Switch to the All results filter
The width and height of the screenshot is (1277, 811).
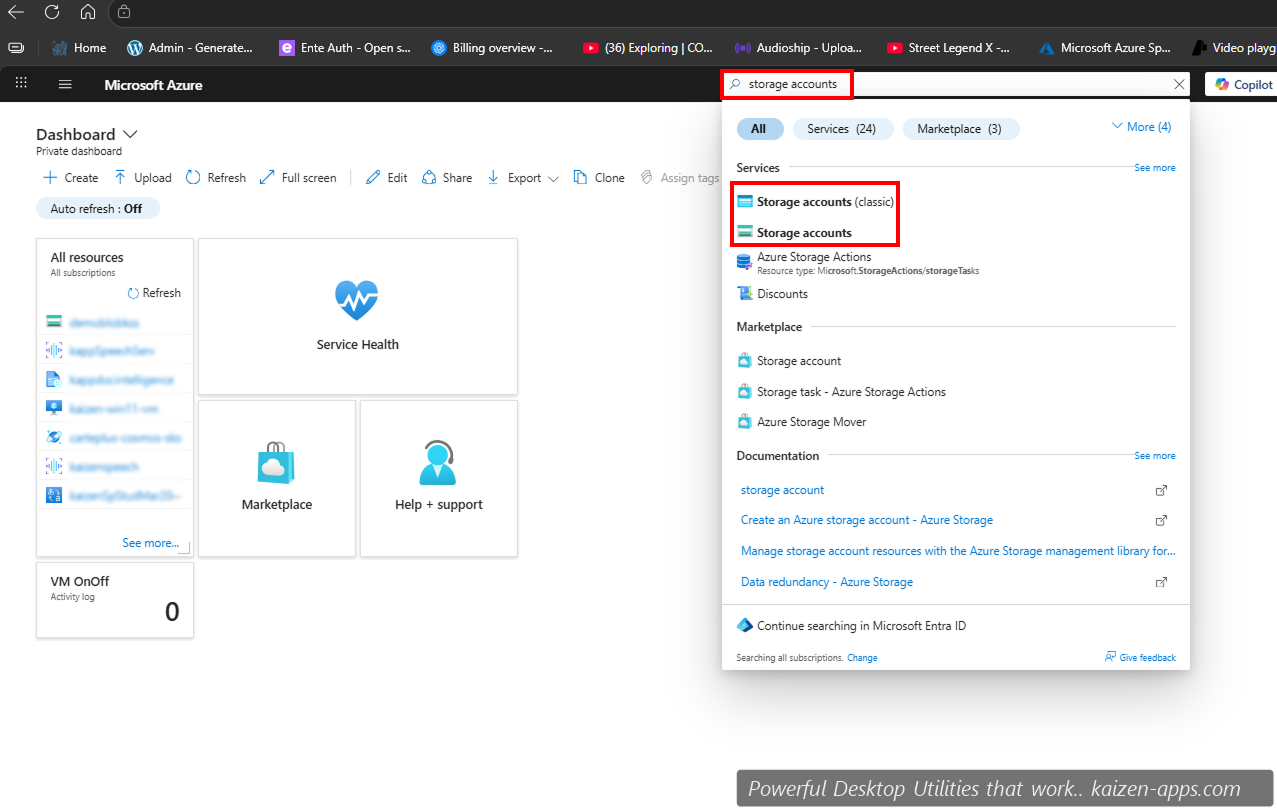(x=760, y=128)
